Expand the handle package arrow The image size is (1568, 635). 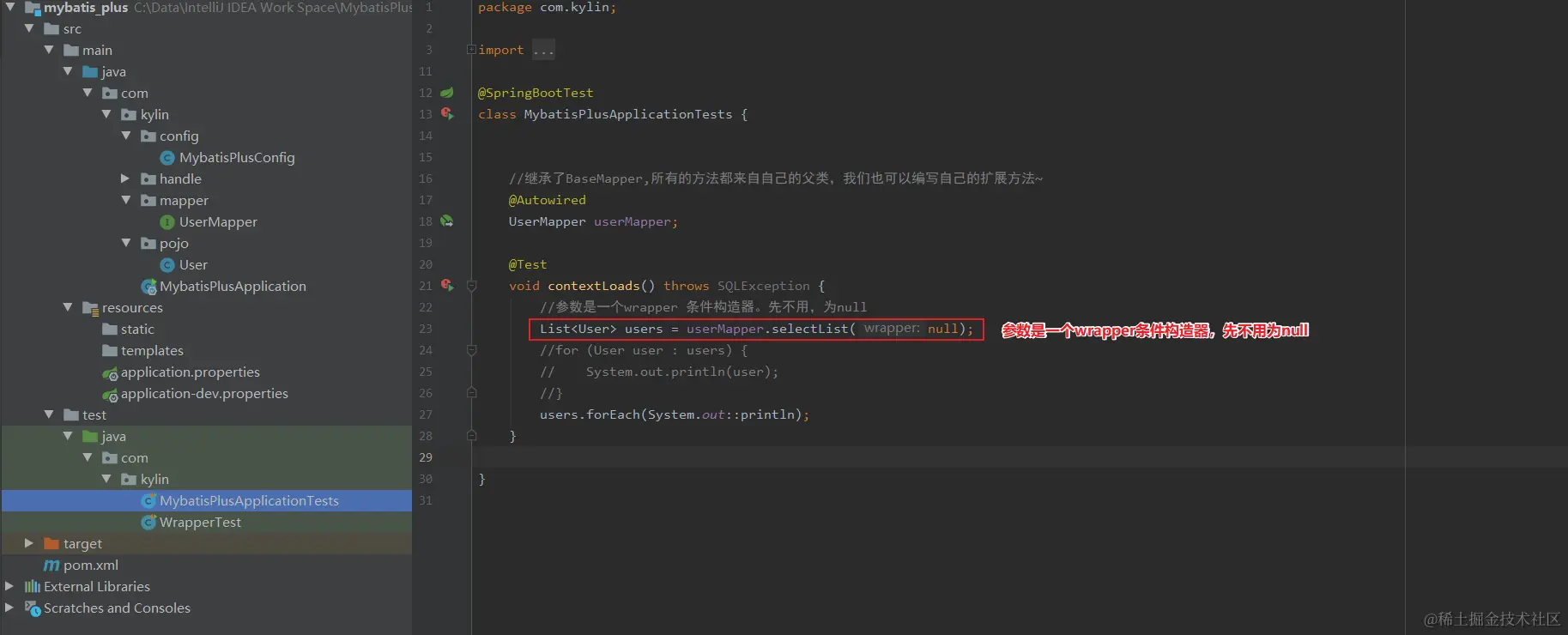pos(125,178)
